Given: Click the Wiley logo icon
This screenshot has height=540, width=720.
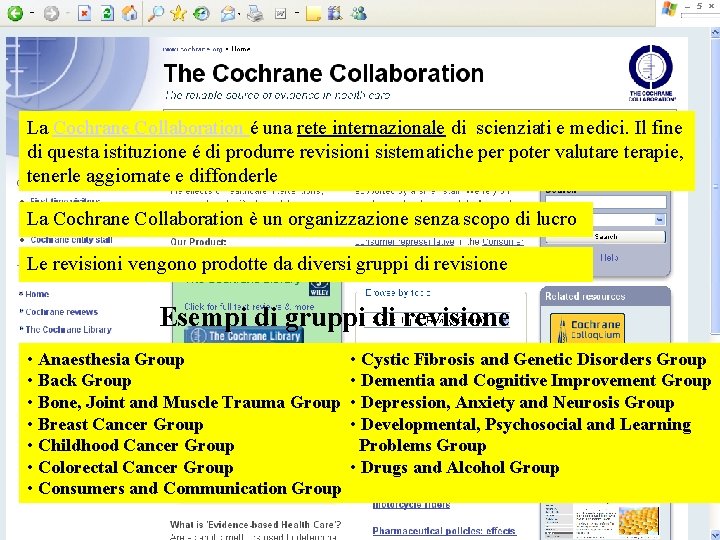Looking at the screenshot, I should pos(319,289).
